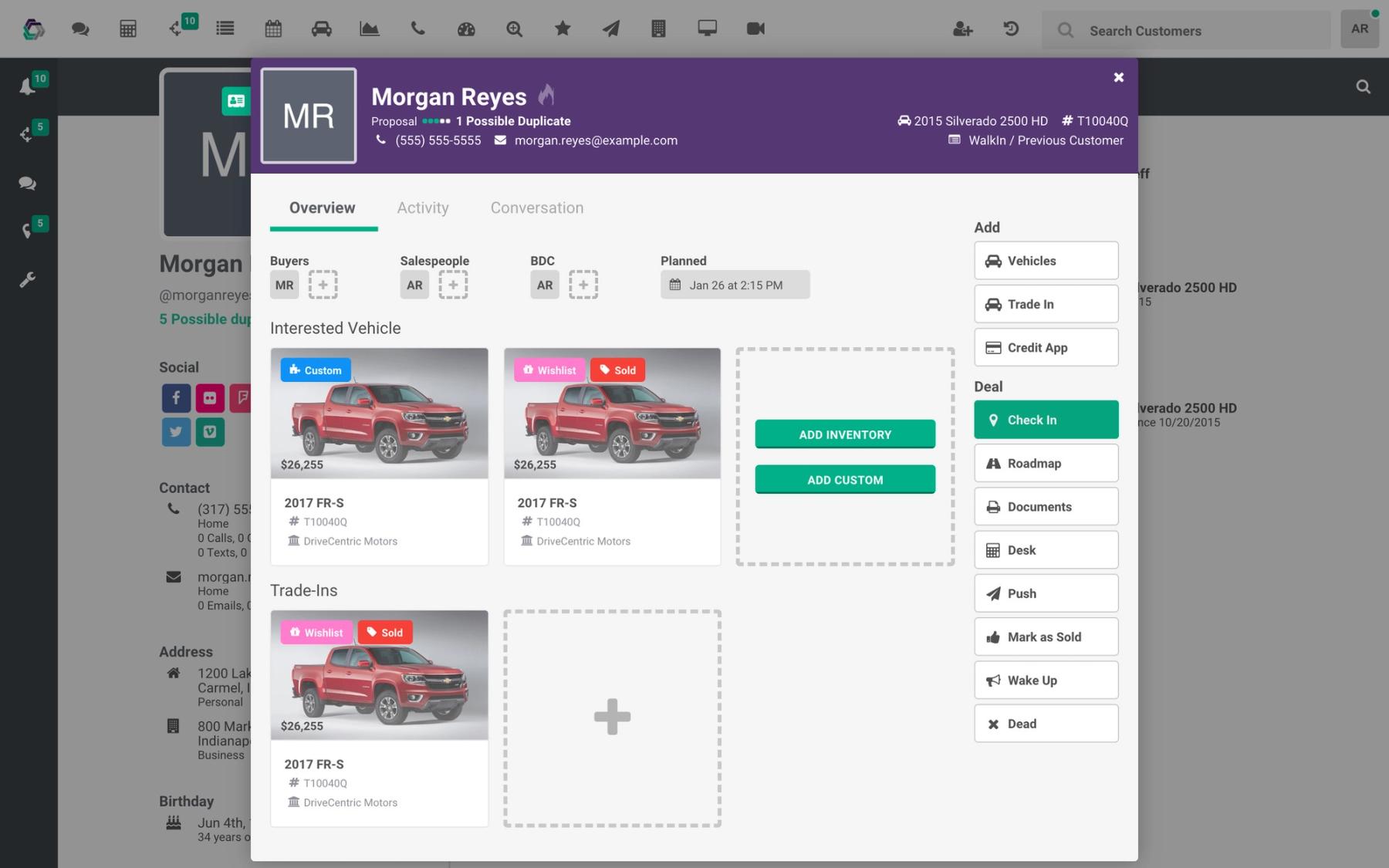Open the dashboard gauge icon in toolbar
1389x868 pixels.
[x=466, y=29]
